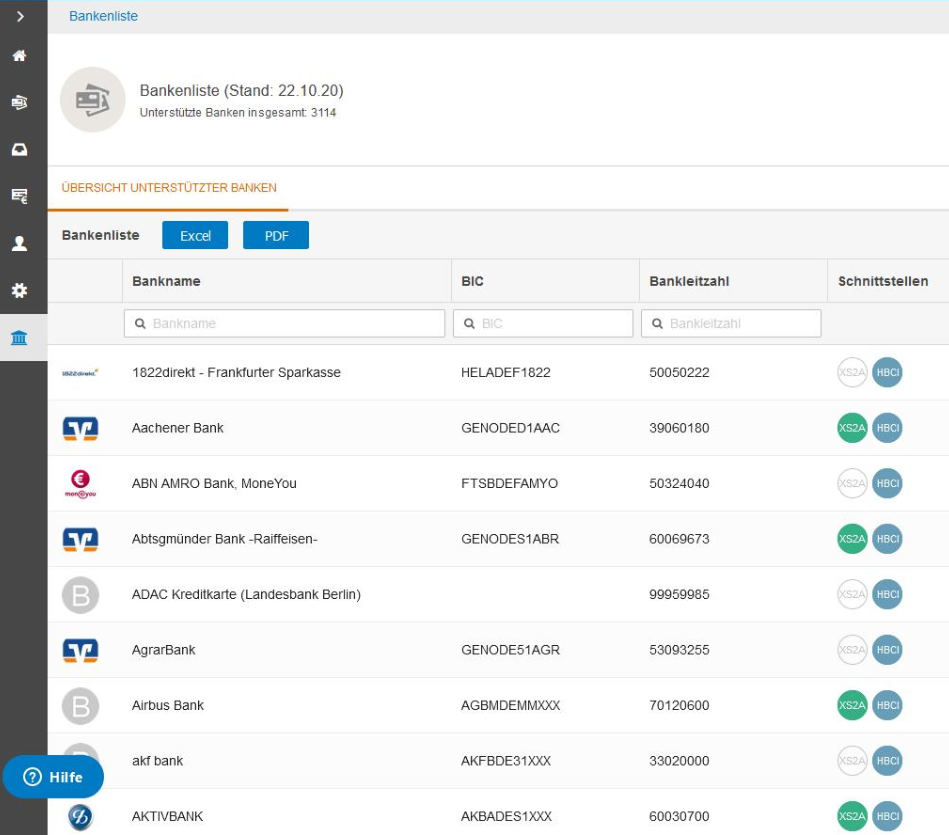The width and height of the screenshot is (949, 835).
Task: Click XS2A badge for AgrarBank
Action: point(852,650)
